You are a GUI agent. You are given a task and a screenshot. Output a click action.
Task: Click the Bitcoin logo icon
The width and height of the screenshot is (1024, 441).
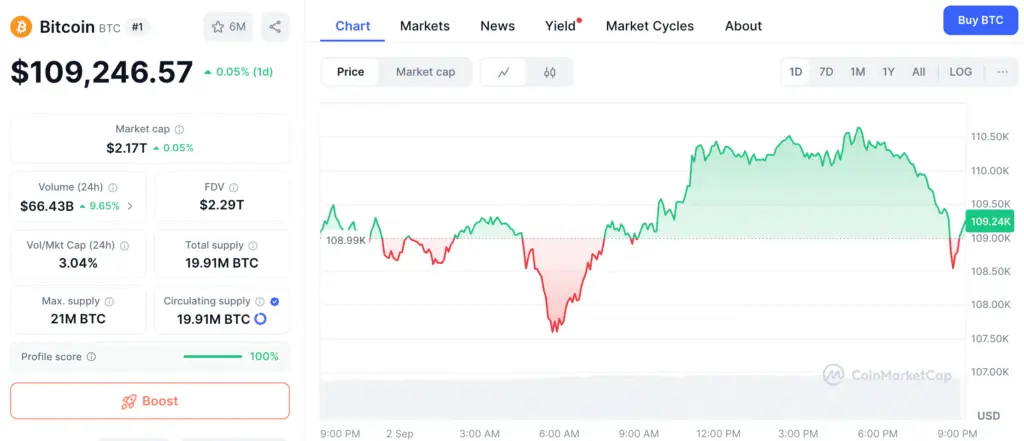[x=21, y=27]
